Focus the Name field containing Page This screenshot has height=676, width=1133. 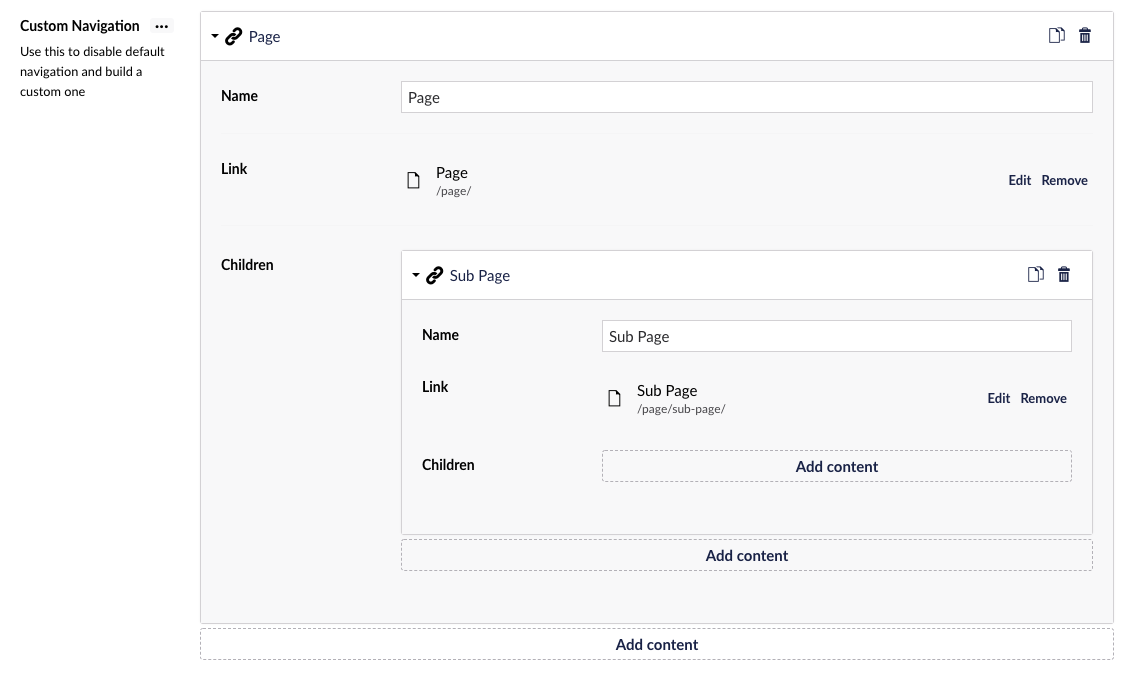(746, 97)
